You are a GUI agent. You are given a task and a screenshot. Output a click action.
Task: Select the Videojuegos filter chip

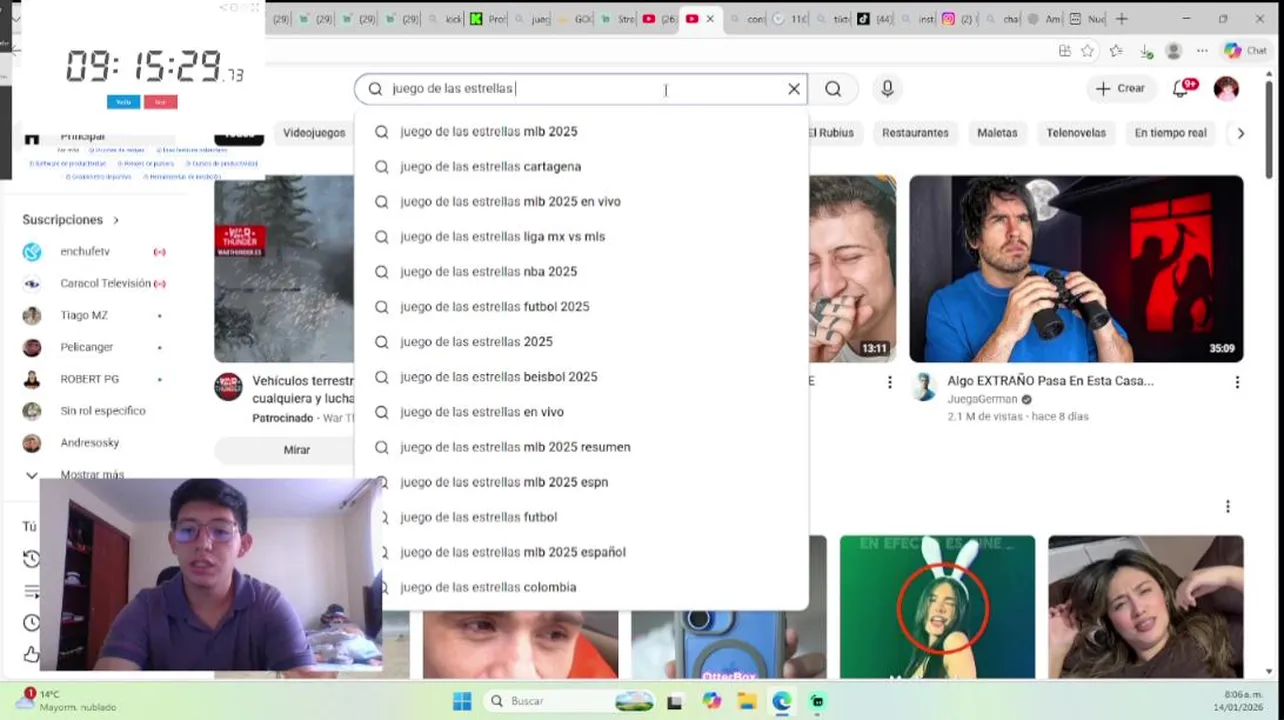point(314,133)
